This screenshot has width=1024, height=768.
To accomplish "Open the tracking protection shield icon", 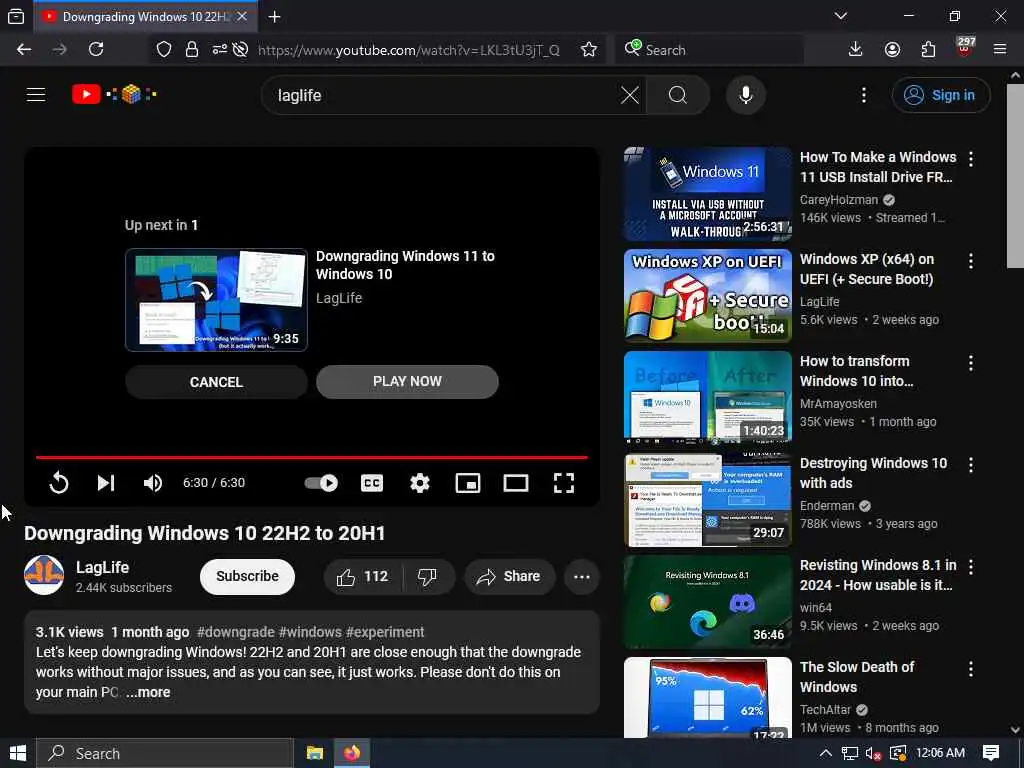I will [x=164, y=50].
